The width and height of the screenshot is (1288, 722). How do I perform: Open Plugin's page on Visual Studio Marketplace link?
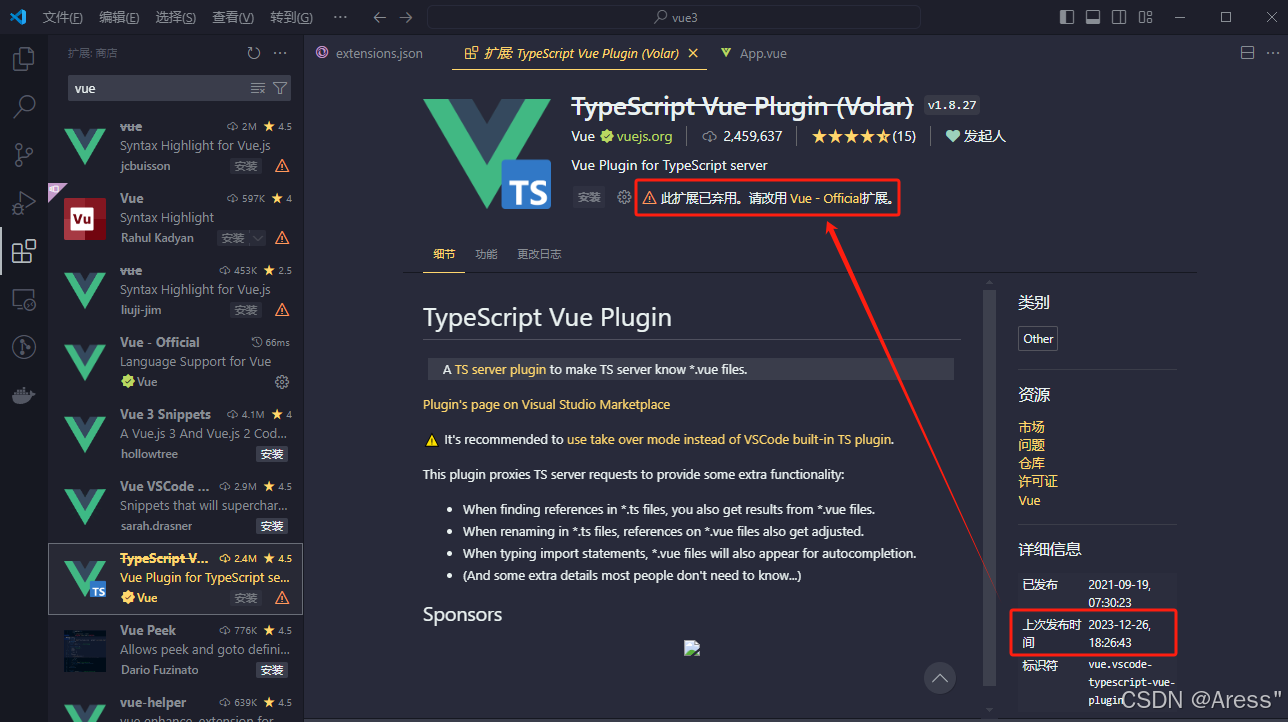pos(546,404)
